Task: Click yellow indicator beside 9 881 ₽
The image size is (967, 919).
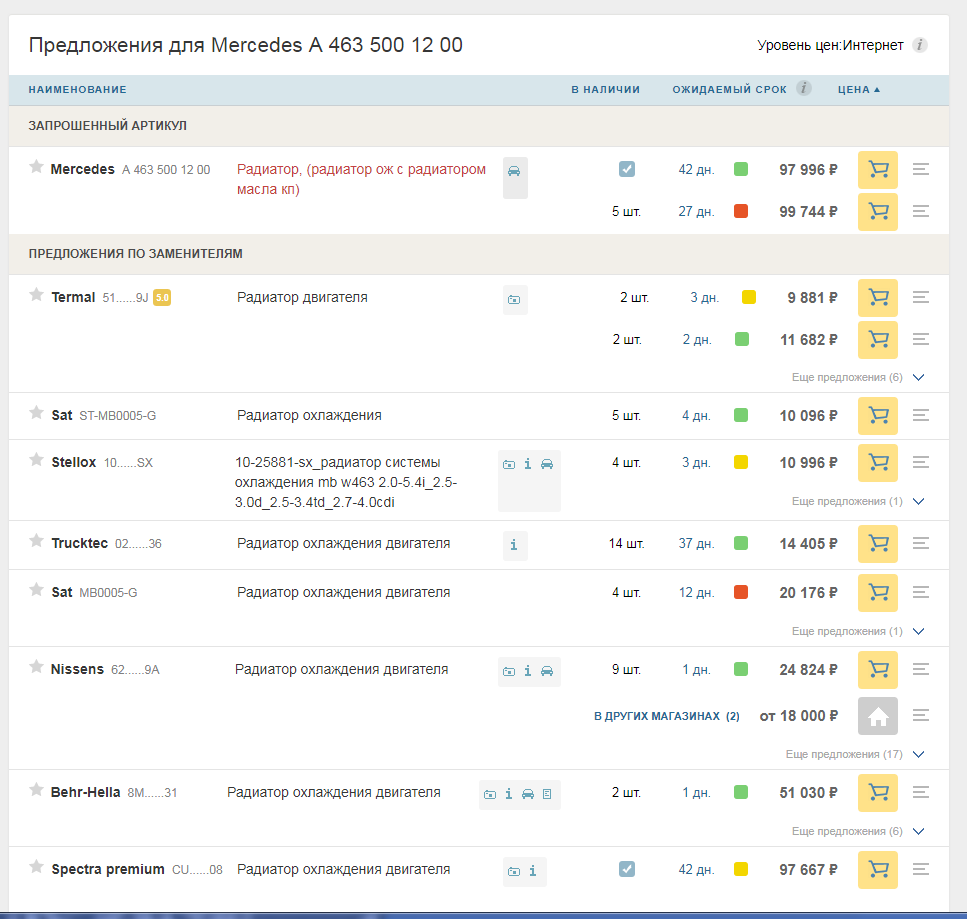Action: pos(749,297)
